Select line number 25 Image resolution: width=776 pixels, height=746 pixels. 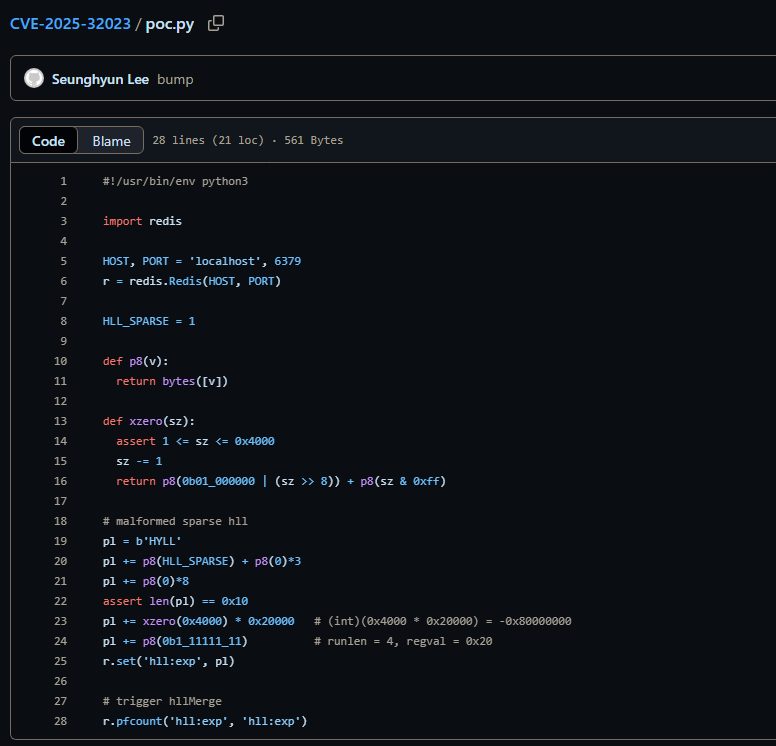60,661
